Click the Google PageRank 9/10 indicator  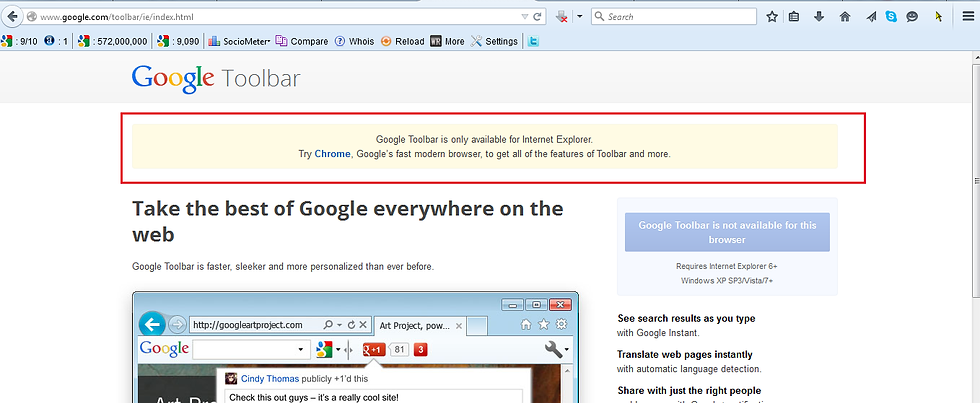19,41
